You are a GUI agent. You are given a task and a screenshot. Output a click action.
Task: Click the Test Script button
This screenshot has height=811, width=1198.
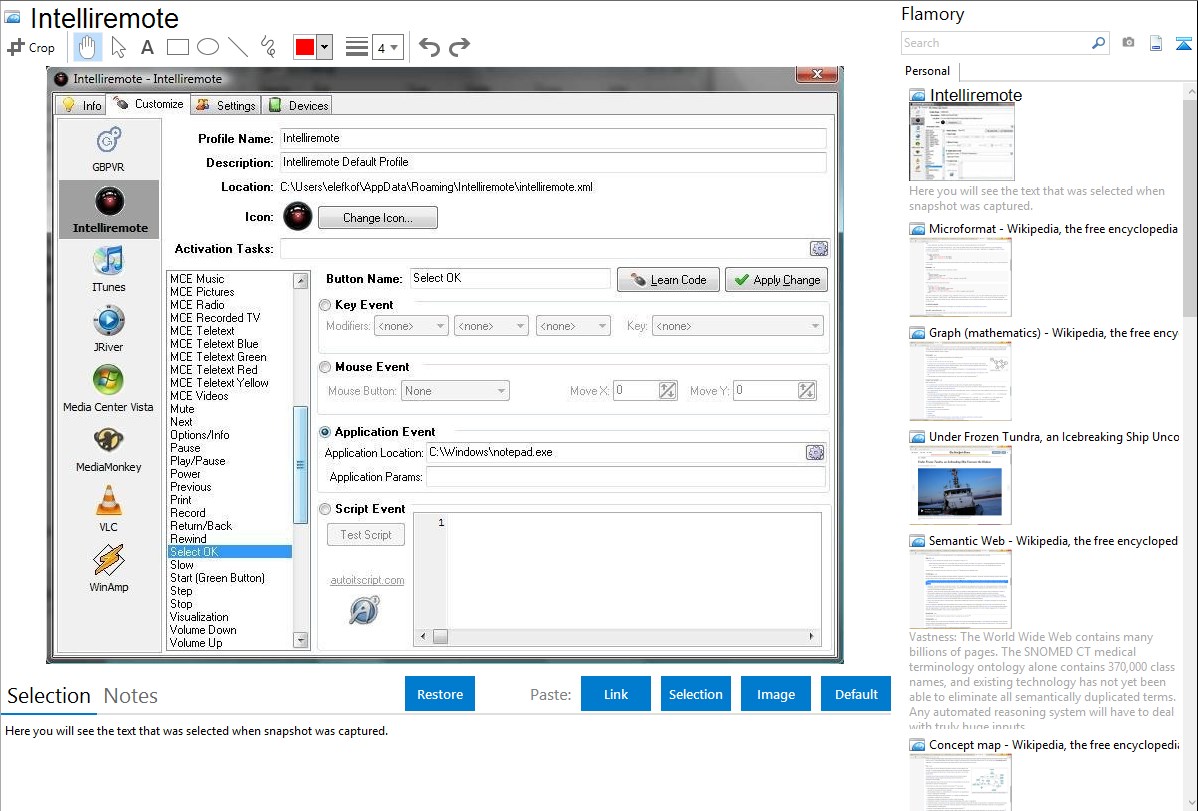366,535
